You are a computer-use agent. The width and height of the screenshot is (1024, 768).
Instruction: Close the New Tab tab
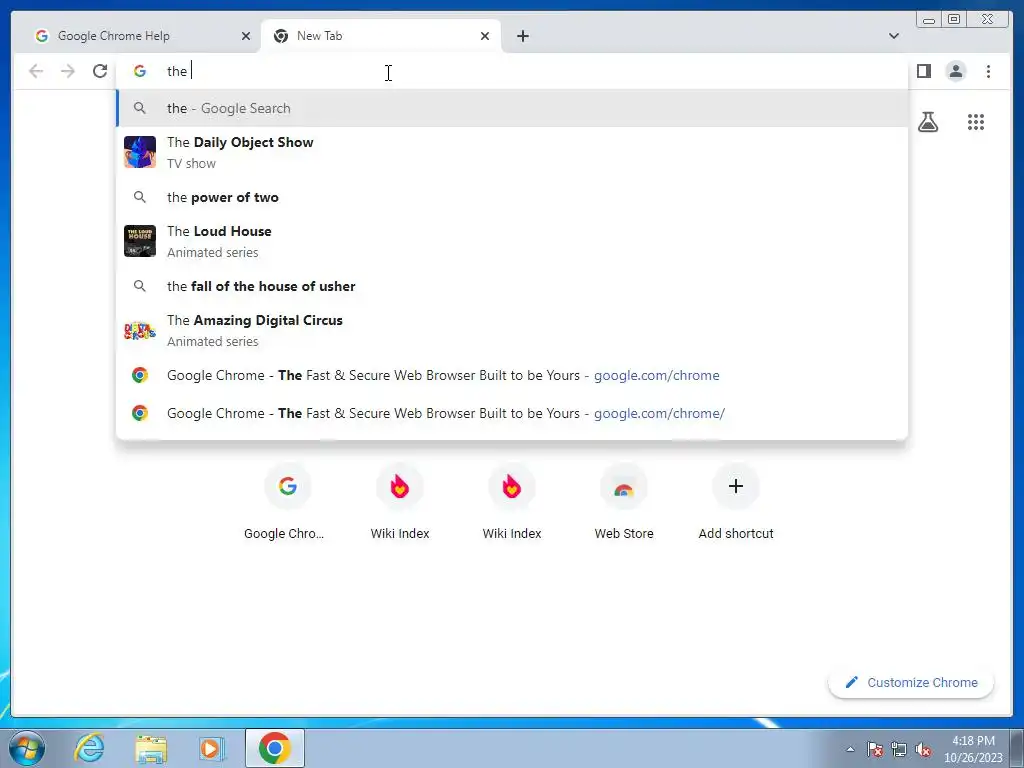tap(485, 36)
